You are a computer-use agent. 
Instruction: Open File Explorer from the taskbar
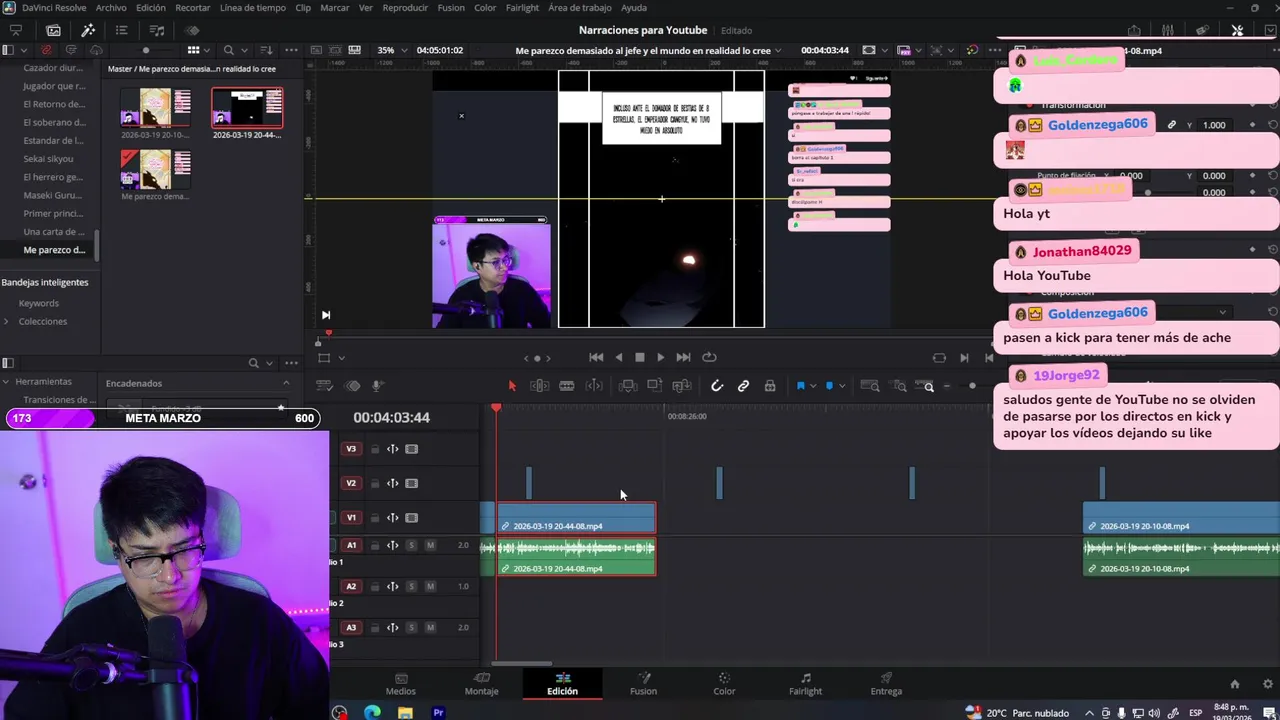coord(405,713)
